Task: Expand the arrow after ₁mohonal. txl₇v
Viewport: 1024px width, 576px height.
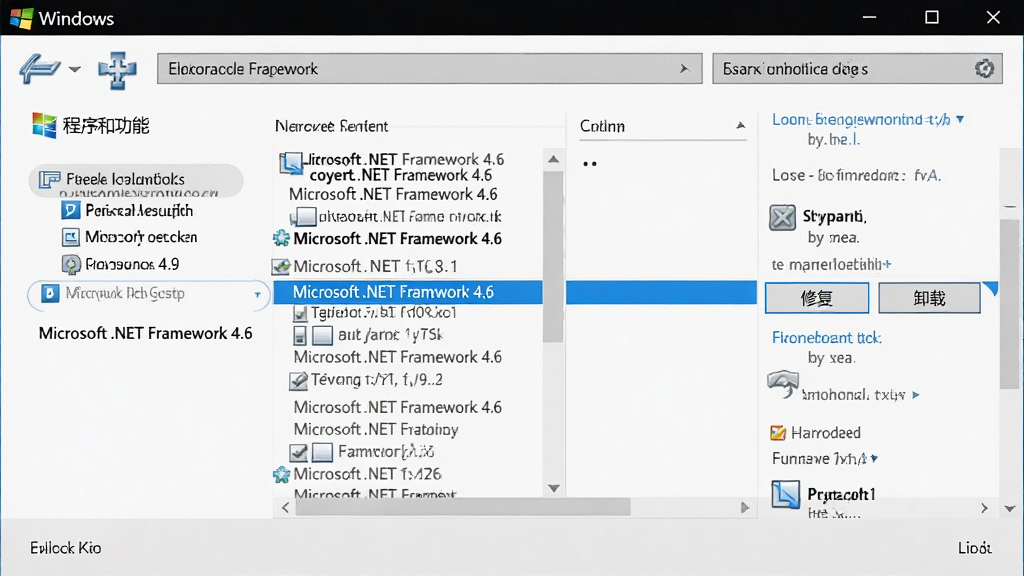Action: click(916, 395)
